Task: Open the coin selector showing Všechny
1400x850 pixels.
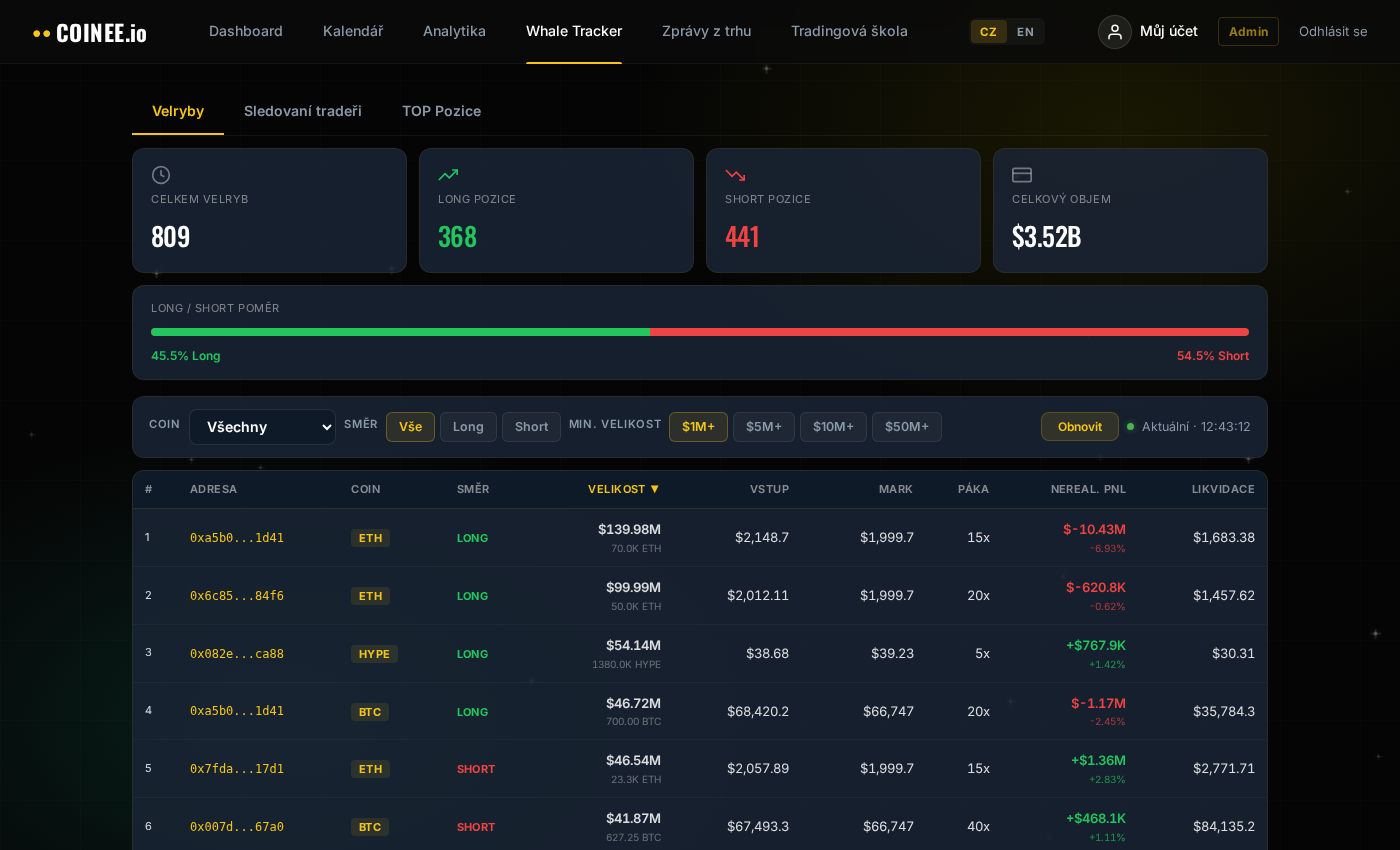Action: coord(262,426)
